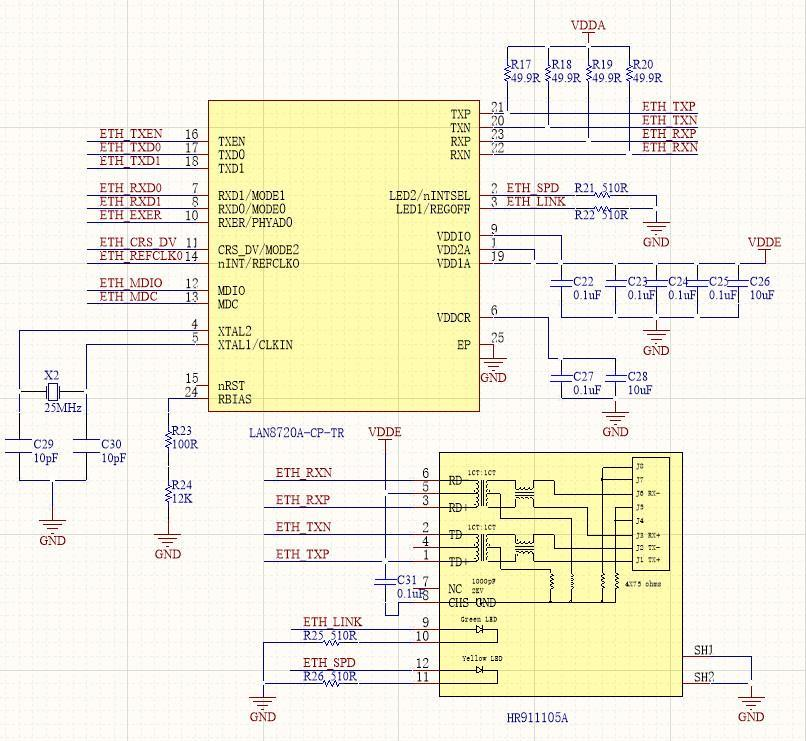806x741 pixels.
Task: Click ETH_RXN net label at LAN8720A pin 22
Action: (670, 147)
